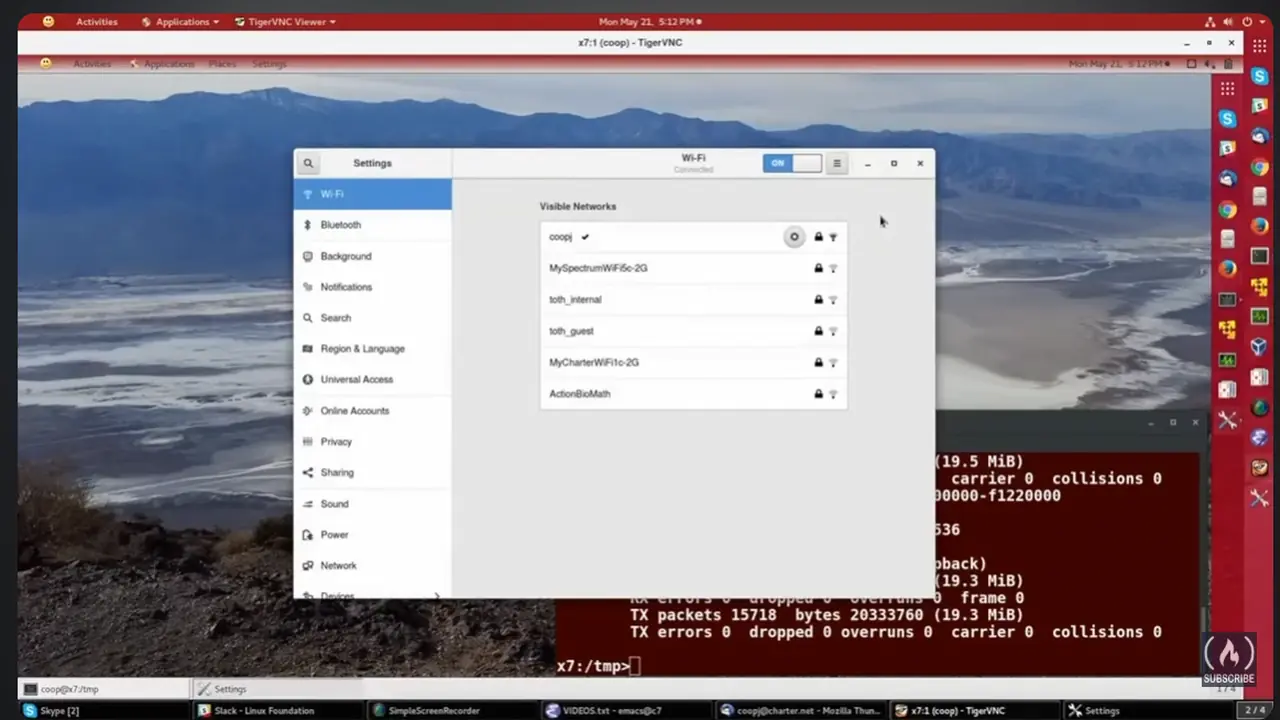Switch to Slack - Linux Foundation taskbar window

click(x=262, y=710)
